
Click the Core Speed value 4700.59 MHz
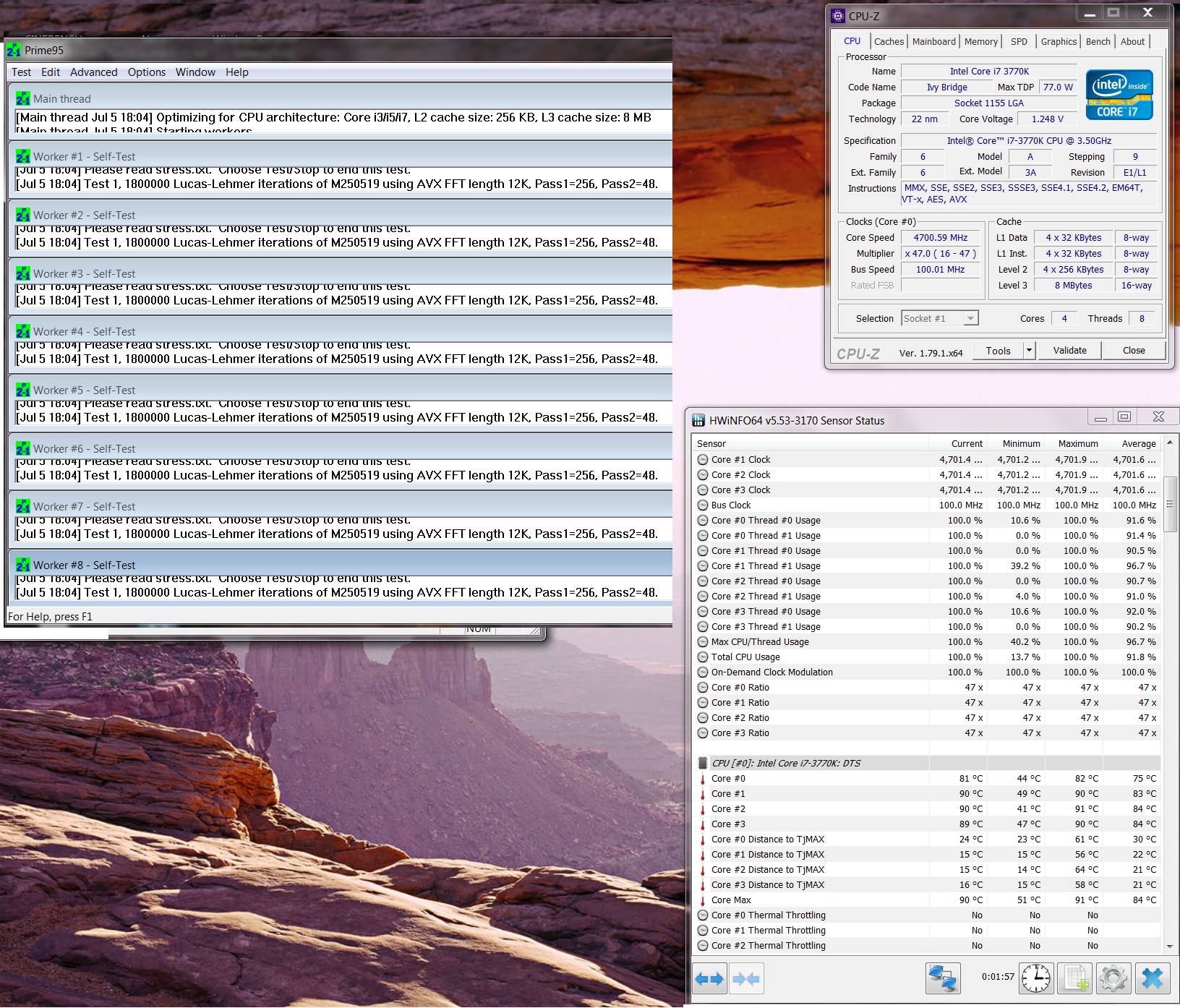point(940,237)
